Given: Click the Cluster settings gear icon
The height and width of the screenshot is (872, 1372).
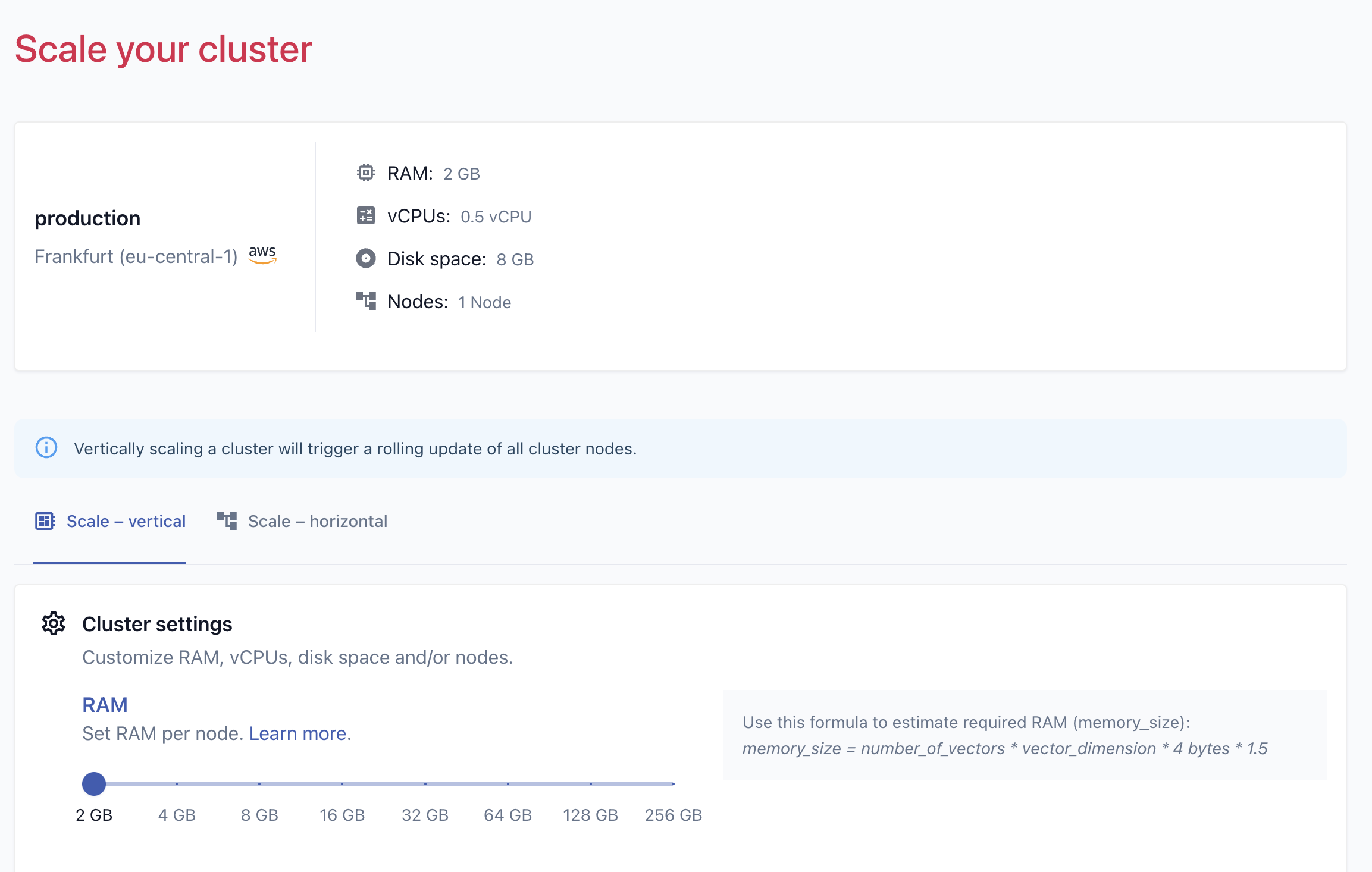Looking at the screenshot, I should pyautogui.click(x=54, y=623).
